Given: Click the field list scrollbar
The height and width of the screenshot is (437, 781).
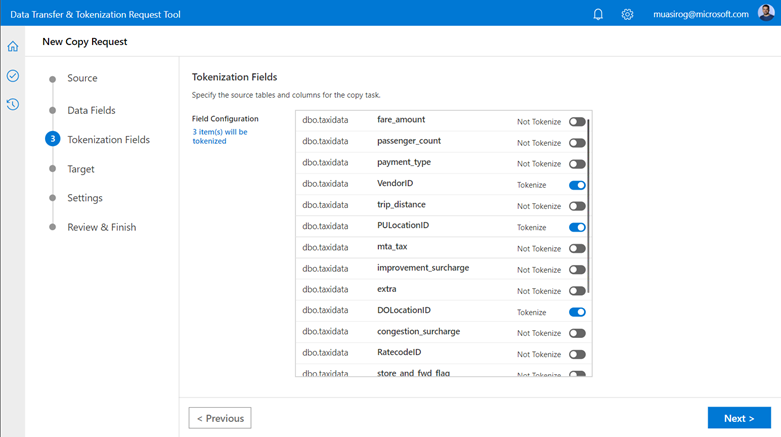Looking at the screenshot, I should (588, 205).
